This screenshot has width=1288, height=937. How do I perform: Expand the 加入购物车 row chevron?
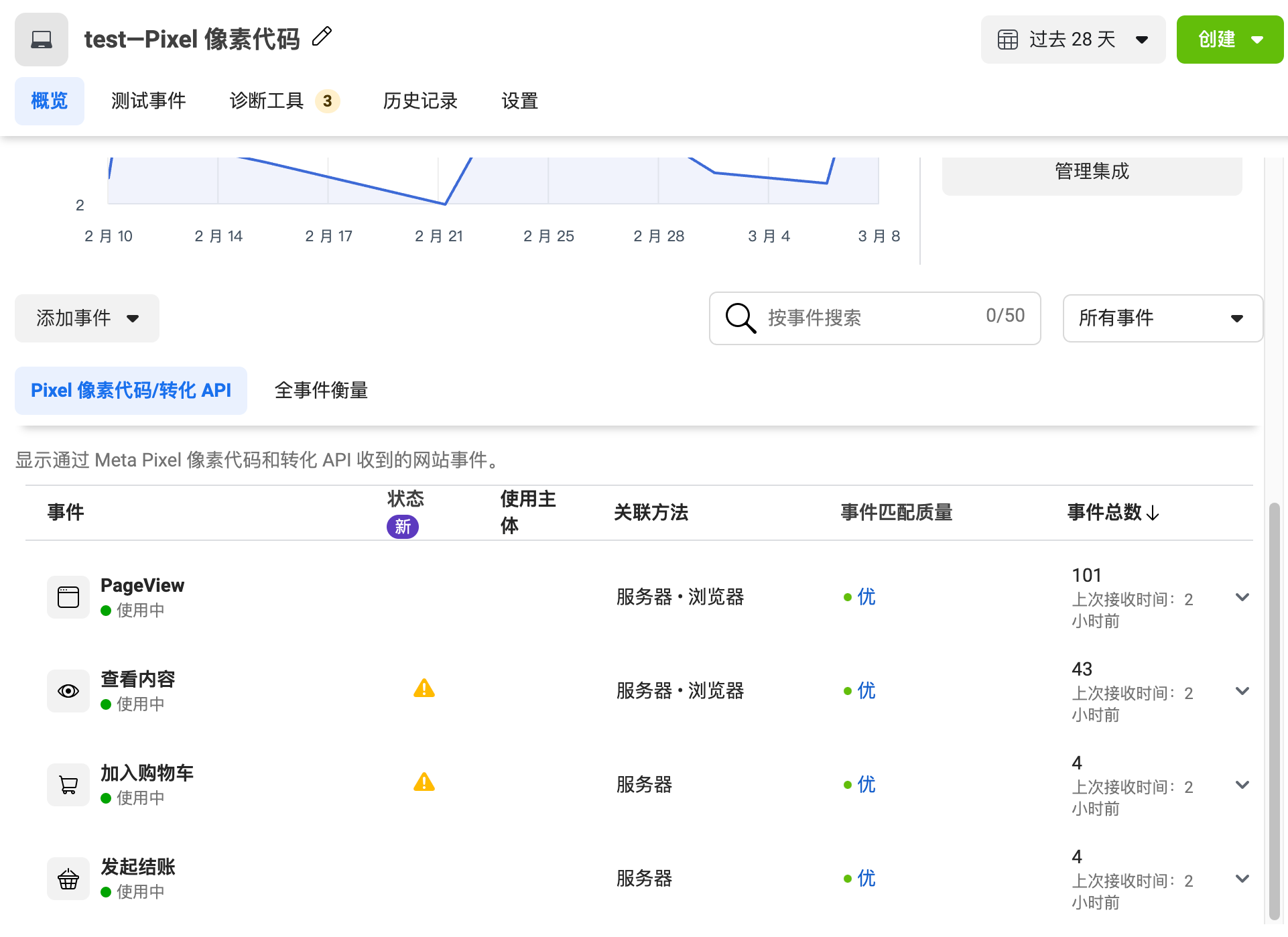coord(1242,785)
